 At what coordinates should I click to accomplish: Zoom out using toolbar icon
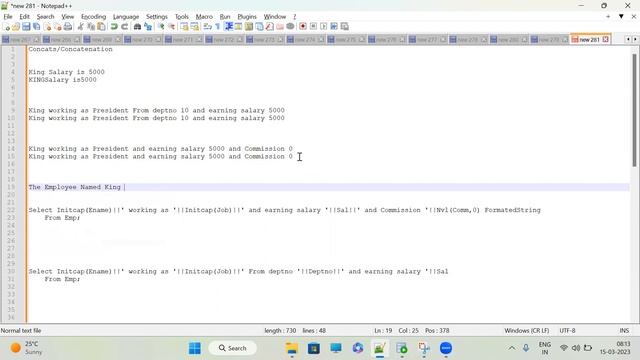(171, 27)
